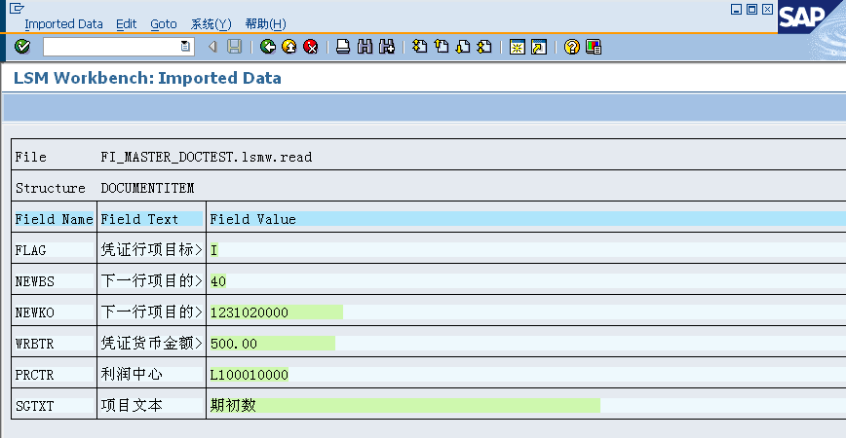The width and height of the screenshot is (846, 438).
Task: Jump to Last Page icon
Action: [x=485, y=47]
